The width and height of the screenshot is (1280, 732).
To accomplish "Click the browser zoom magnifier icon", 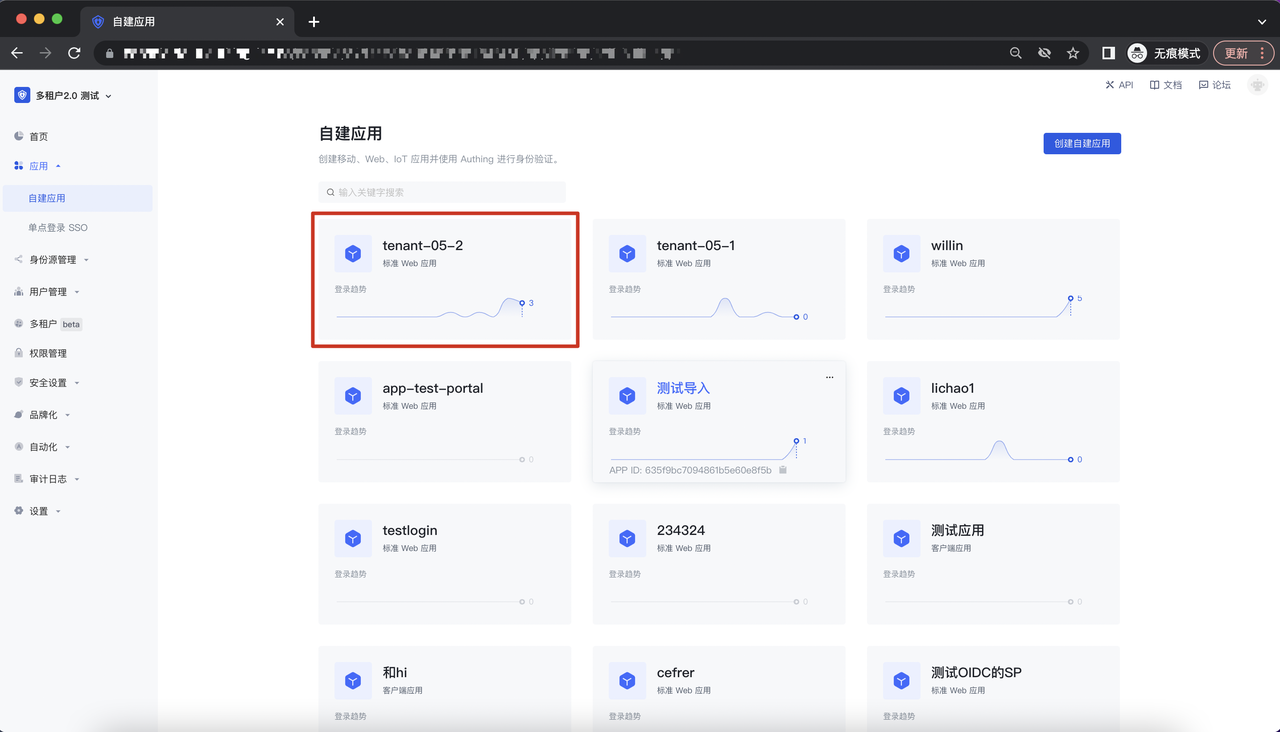I will [1016, 53].
